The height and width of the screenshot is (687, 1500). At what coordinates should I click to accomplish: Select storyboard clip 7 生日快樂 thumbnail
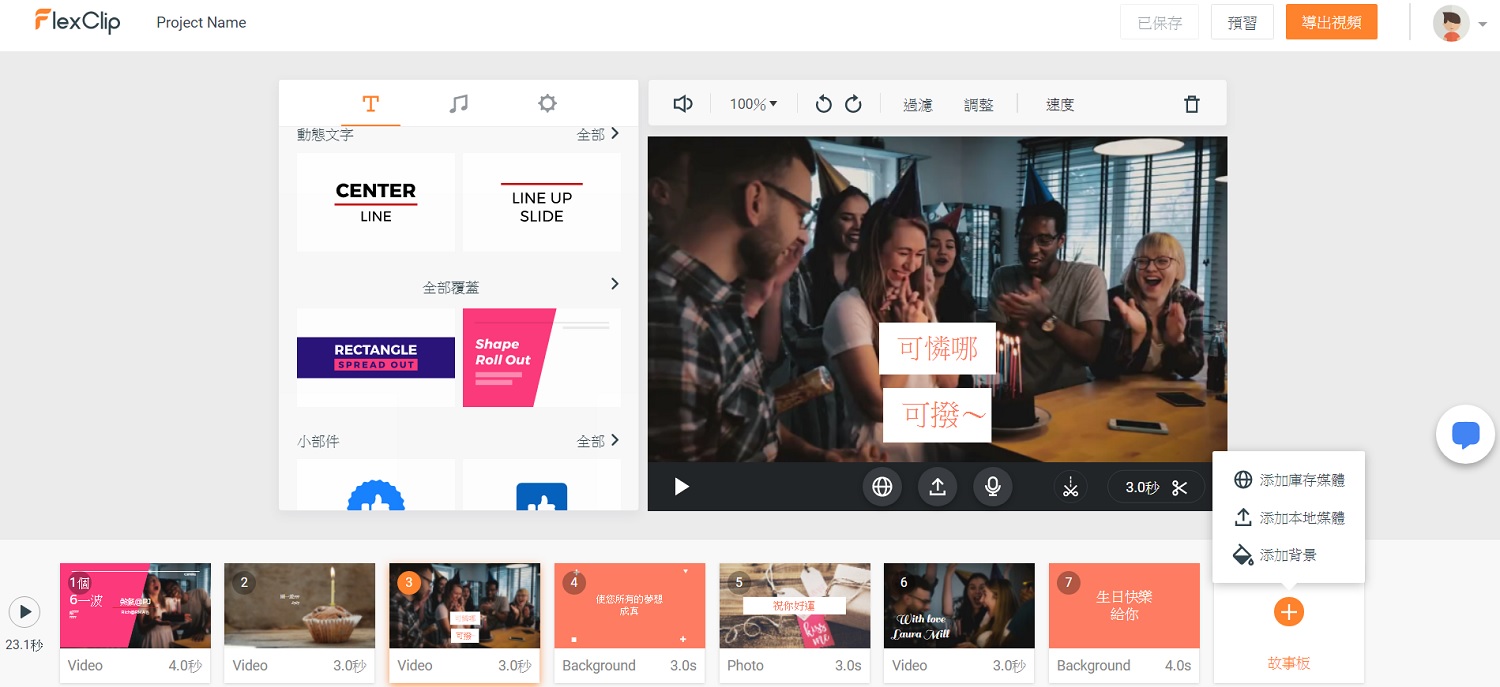click(x=1124, y=605)
